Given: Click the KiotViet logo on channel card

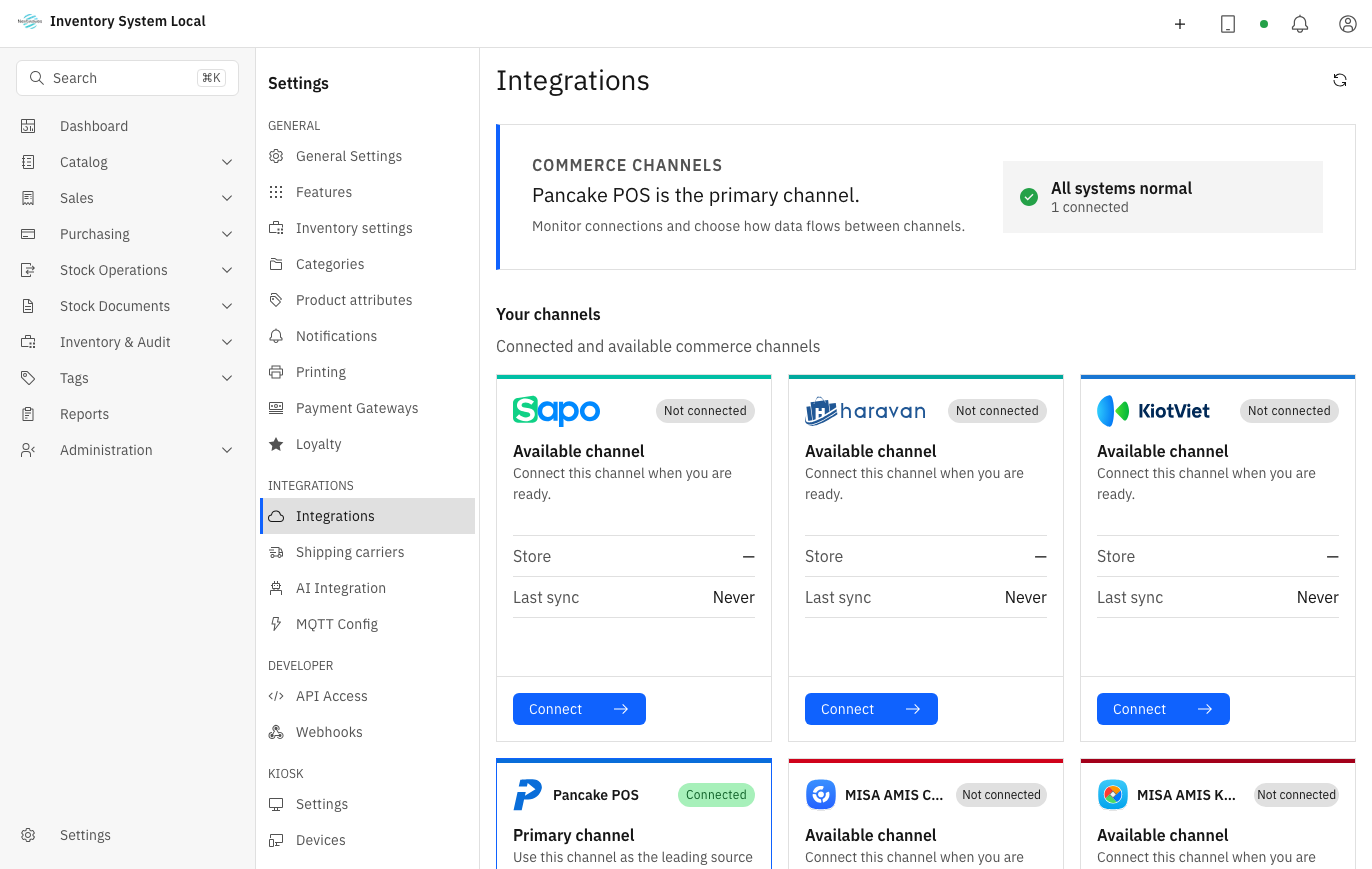Looking at the screenshot, I should click(1153, 411).
